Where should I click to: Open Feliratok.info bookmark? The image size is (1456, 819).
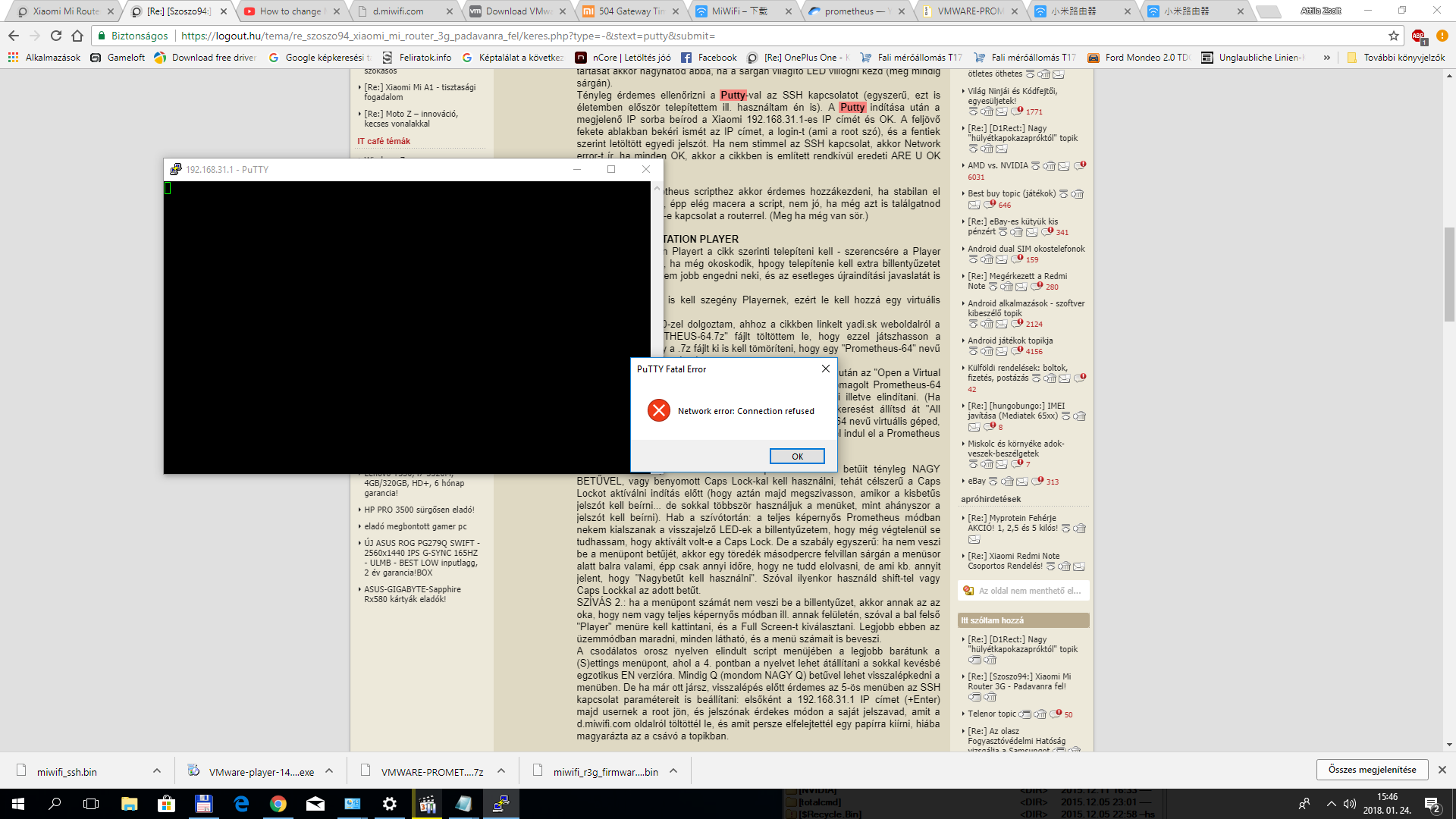point(416,57)
